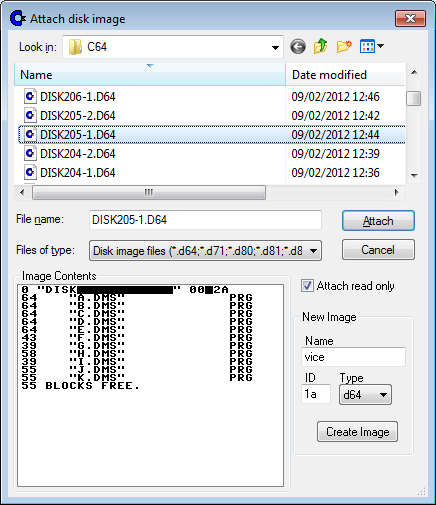Select DISK204-2.D64 file icon
Viewport: 436px width, 505px height.
(x=30, y=153)
